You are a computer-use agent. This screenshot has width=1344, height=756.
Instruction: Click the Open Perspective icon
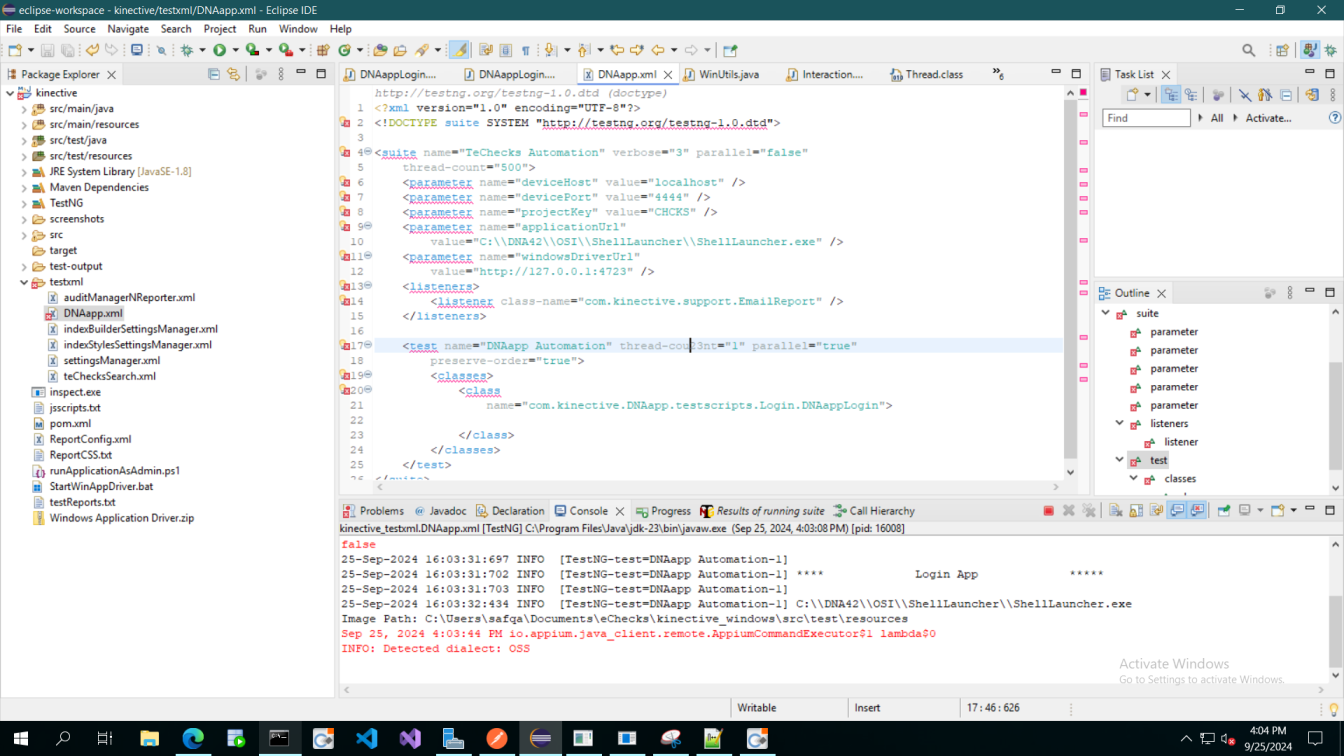[x=1282, y=50]
